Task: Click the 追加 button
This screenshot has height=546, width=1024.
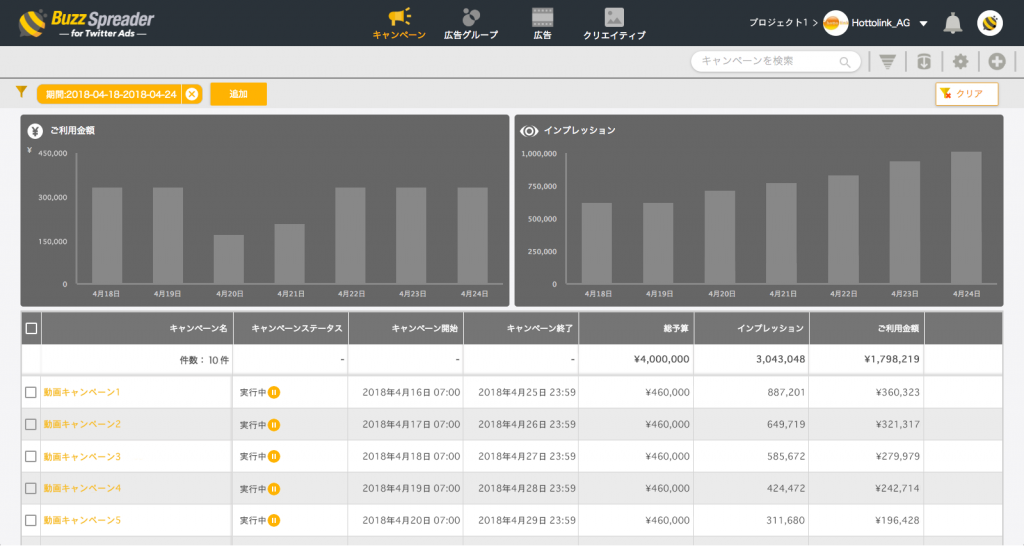Action: (238, 94)
